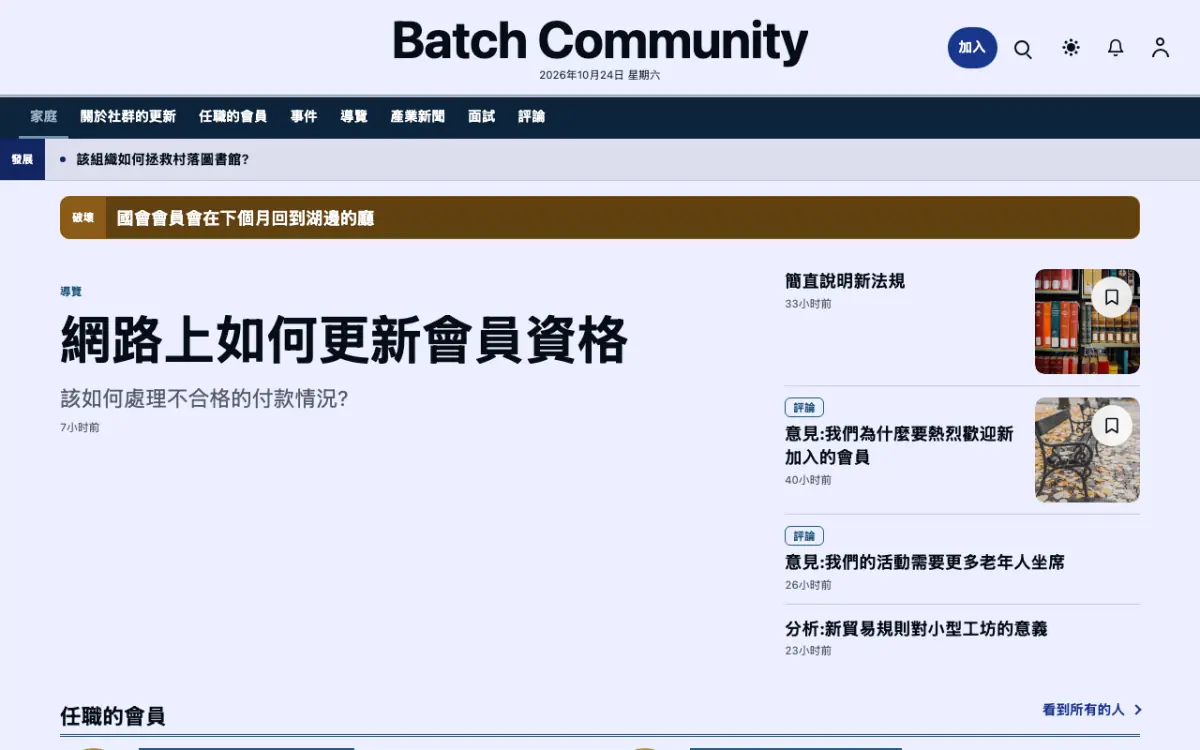1200x750 pixels.
Task: Open the bookshelf thumbnail image
Action: click(x=1087, y=321)
